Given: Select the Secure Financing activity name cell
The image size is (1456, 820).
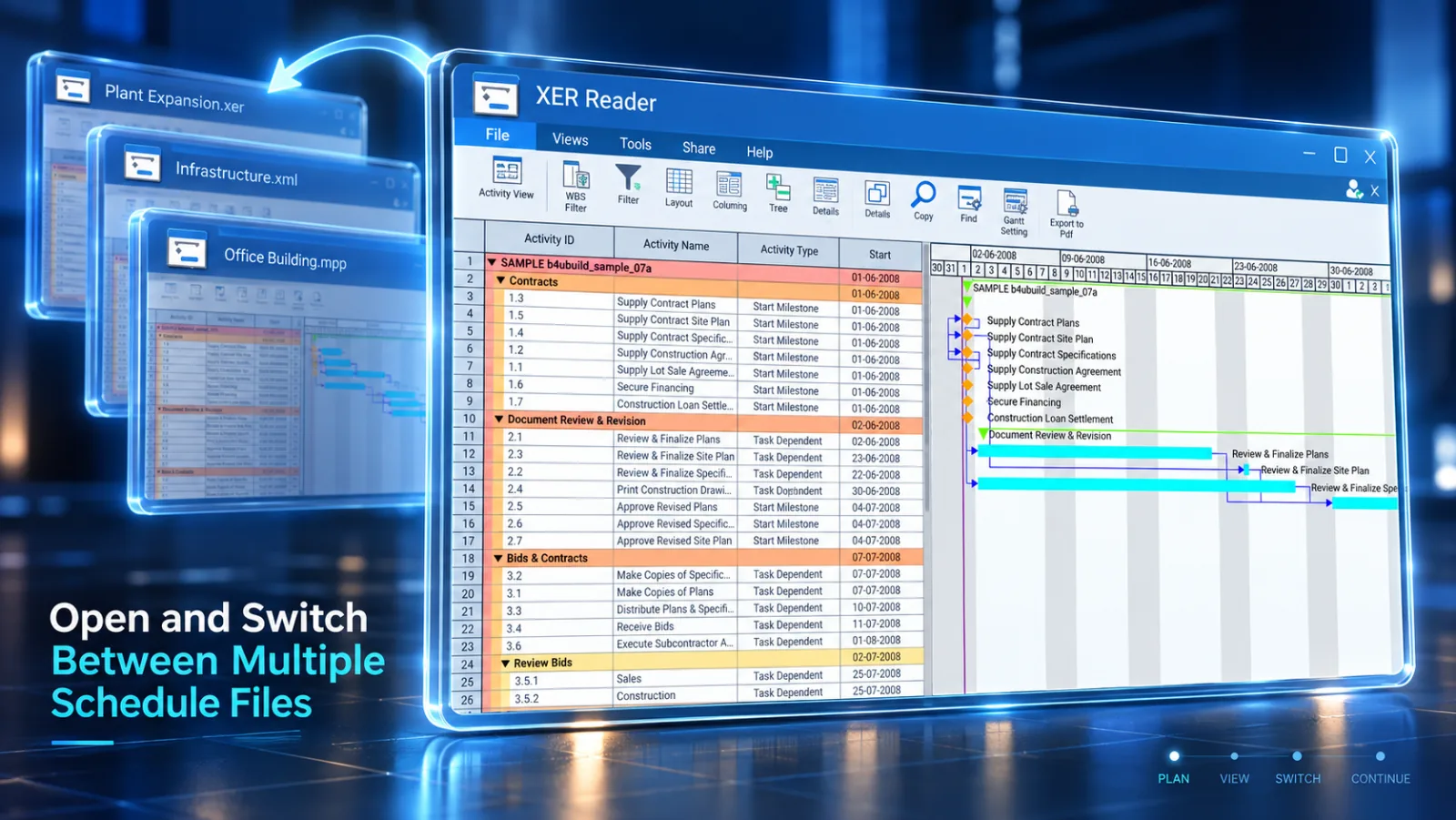Looking at the screenshot, I should (675, 388).
